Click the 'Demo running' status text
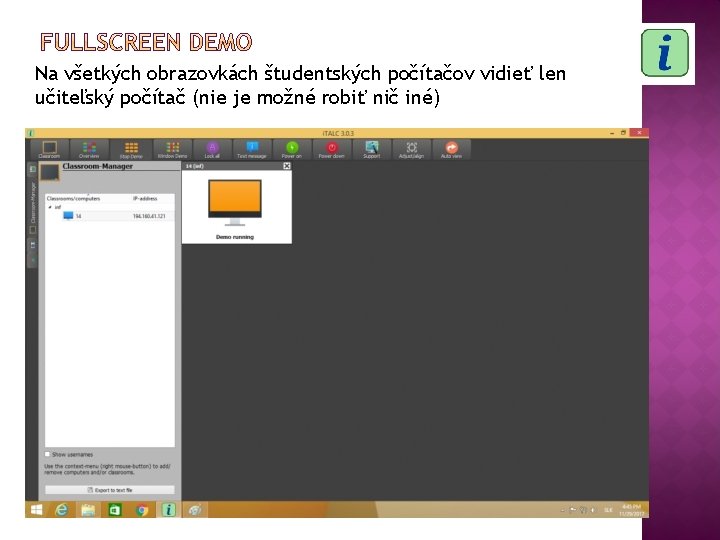 235,237
